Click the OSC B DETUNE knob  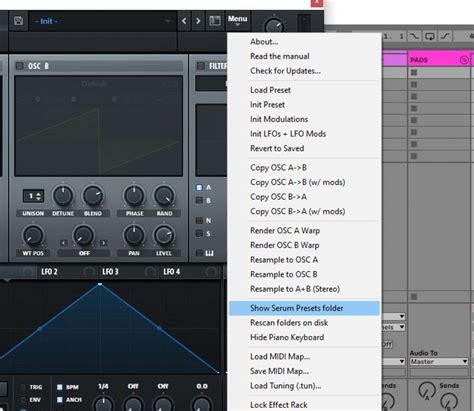[x=63, y=195]
